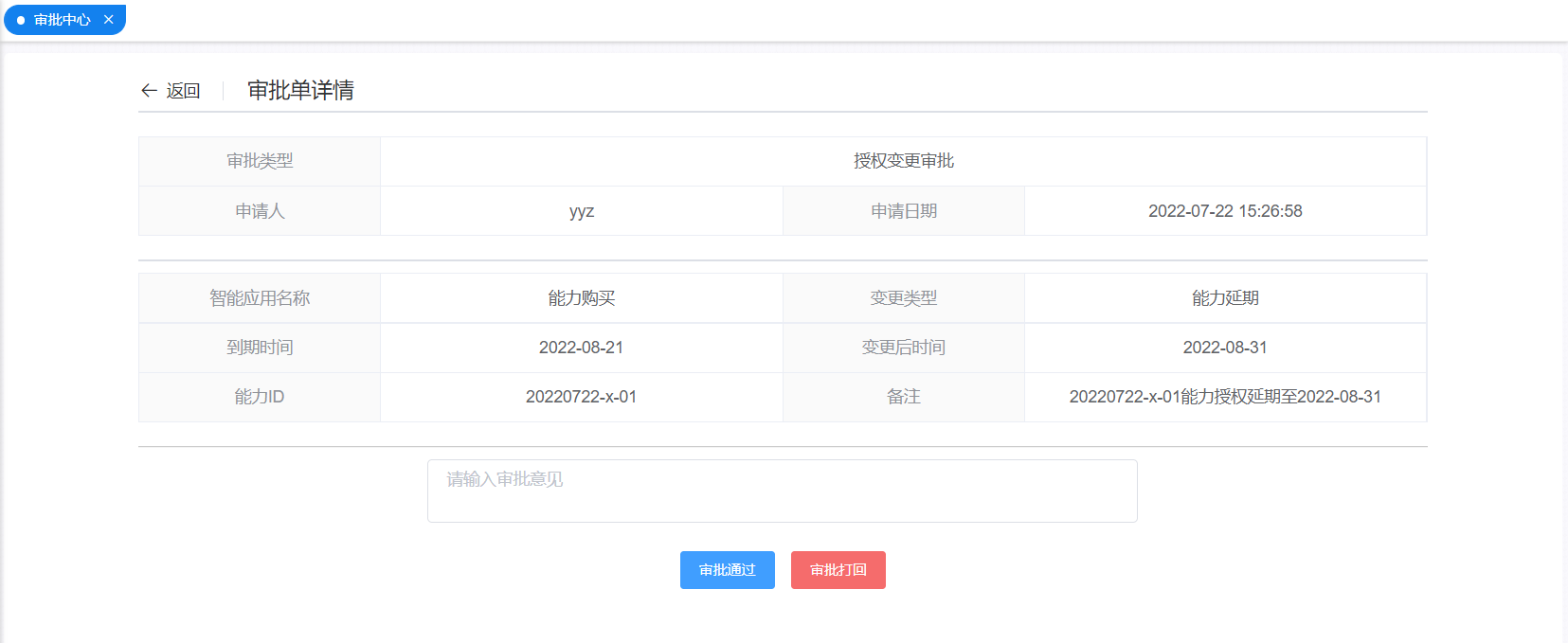Click the 能力延期 change type value

[1225, 298]
